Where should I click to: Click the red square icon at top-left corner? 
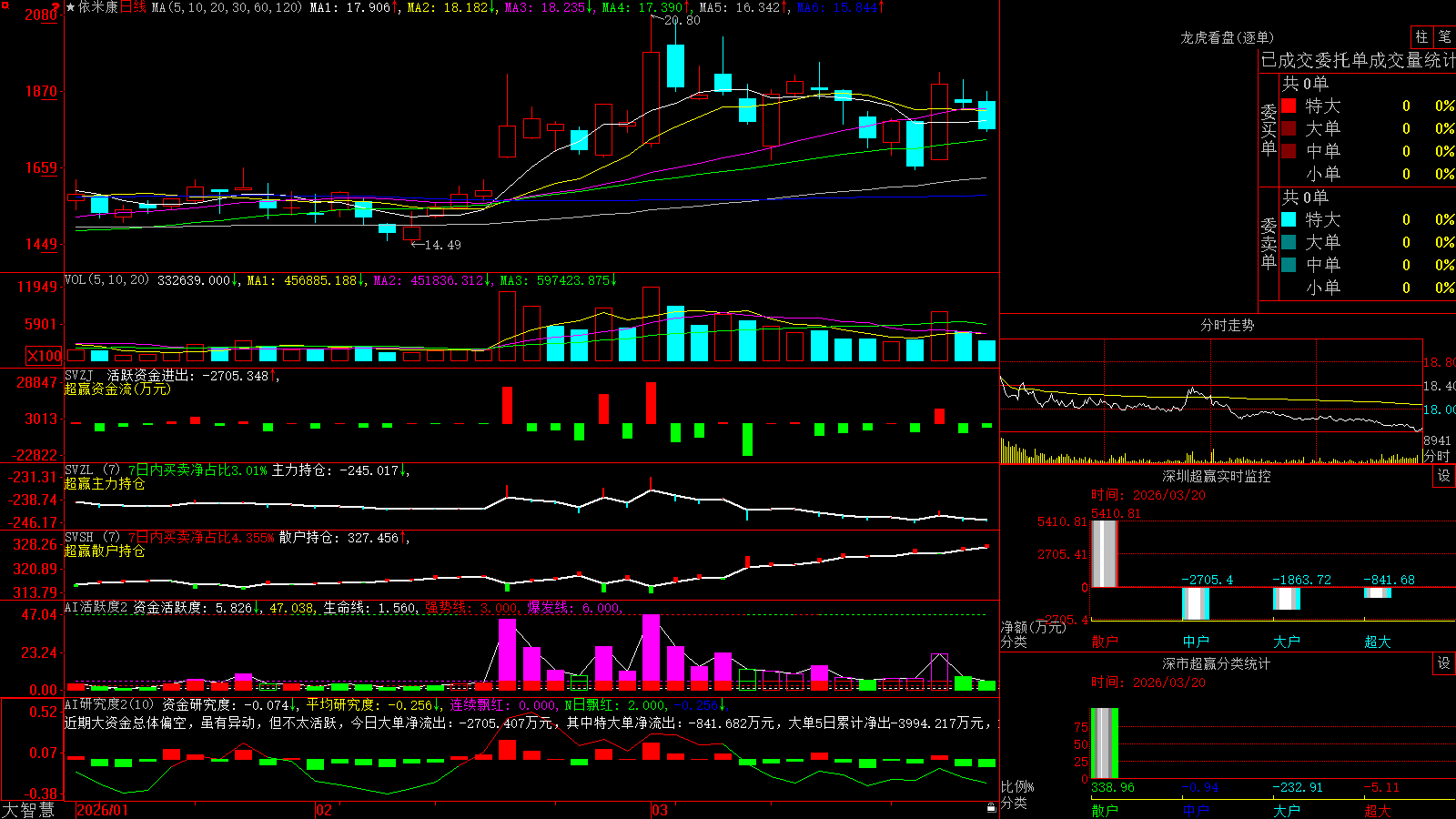point(4,4)
